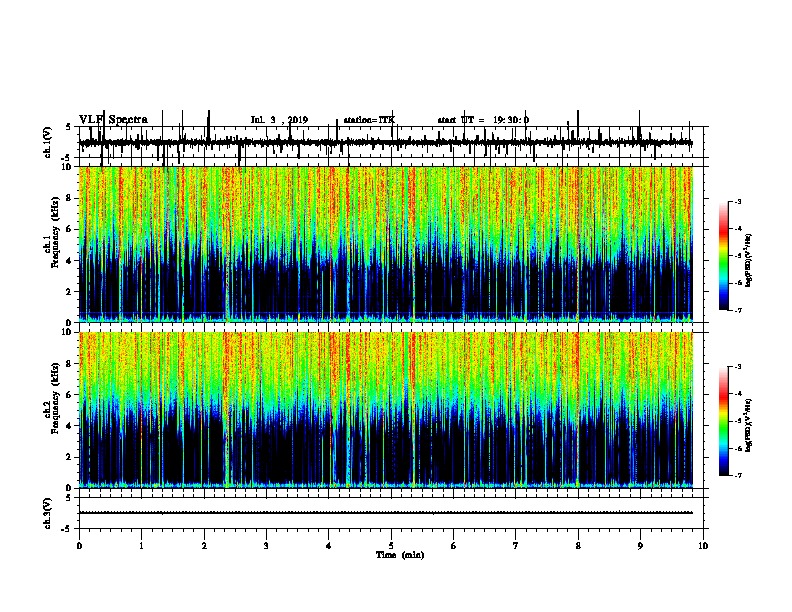This screenshot has width=792, height=612.
Task: Click the '4' kHz tick of ch.2 spectrogram
Action: pos(69,426)
